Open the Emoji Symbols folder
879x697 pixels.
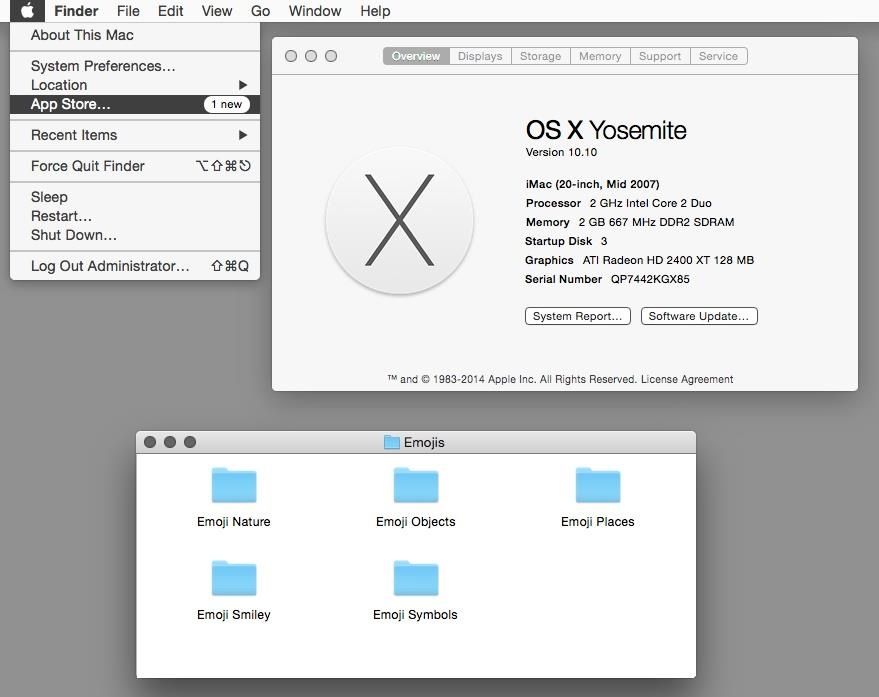[415, 577]
